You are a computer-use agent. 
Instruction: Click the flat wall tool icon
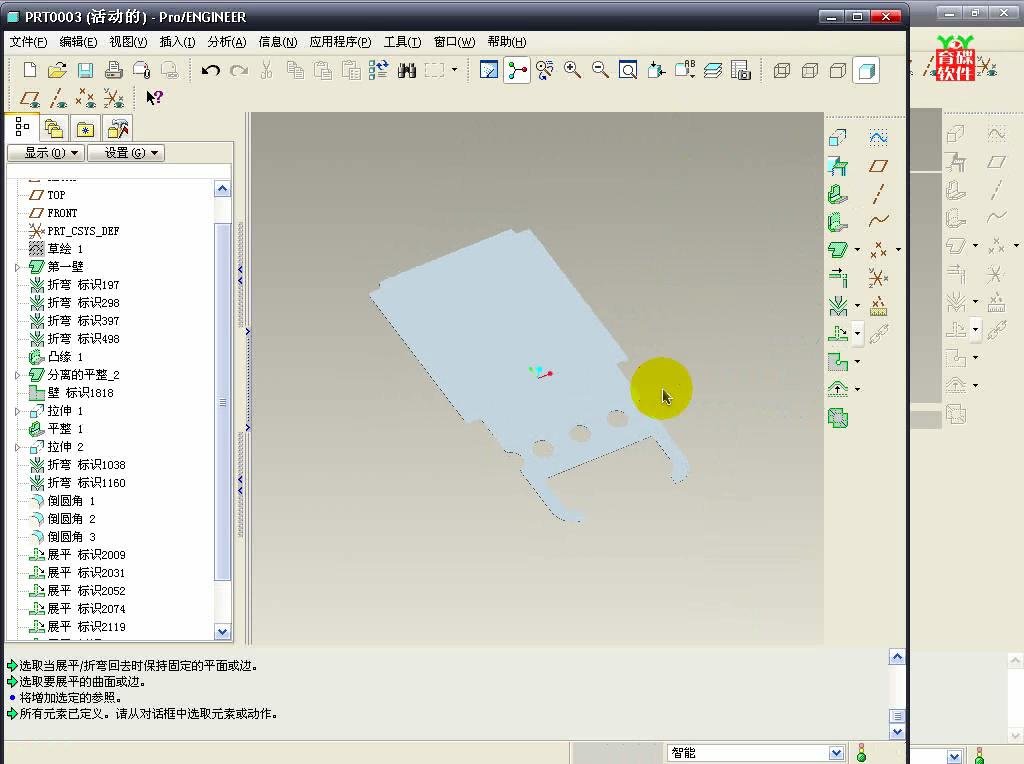838,195
